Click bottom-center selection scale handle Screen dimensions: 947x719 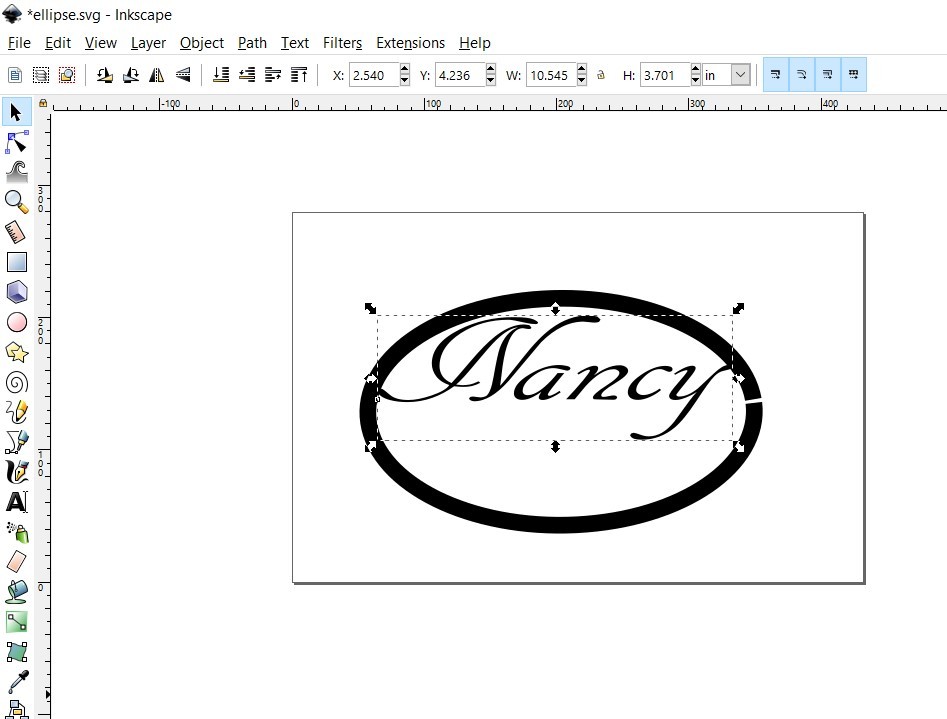555,447
